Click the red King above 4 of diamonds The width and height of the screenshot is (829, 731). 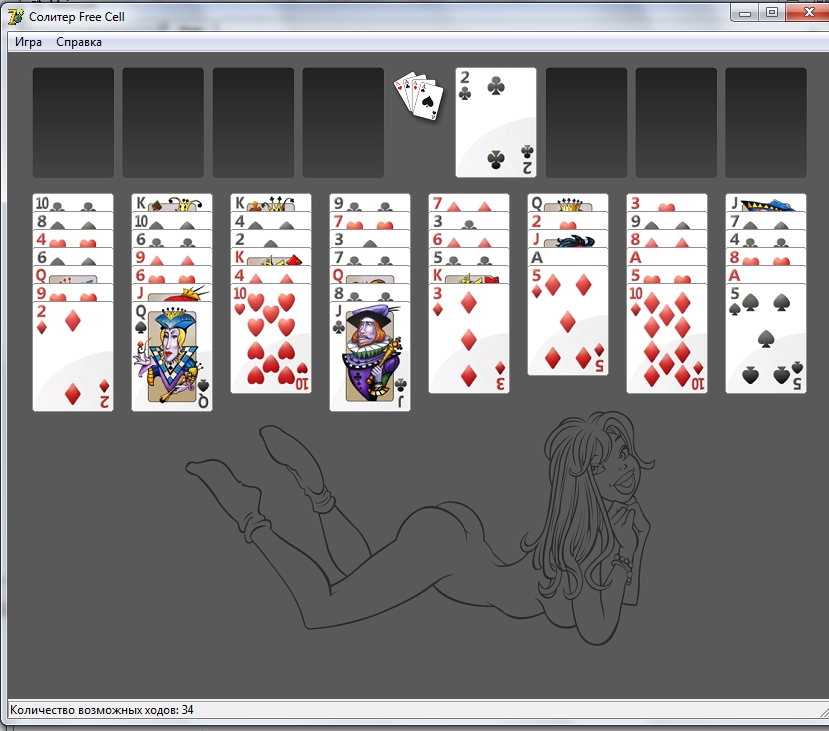(x=271, y=257)
